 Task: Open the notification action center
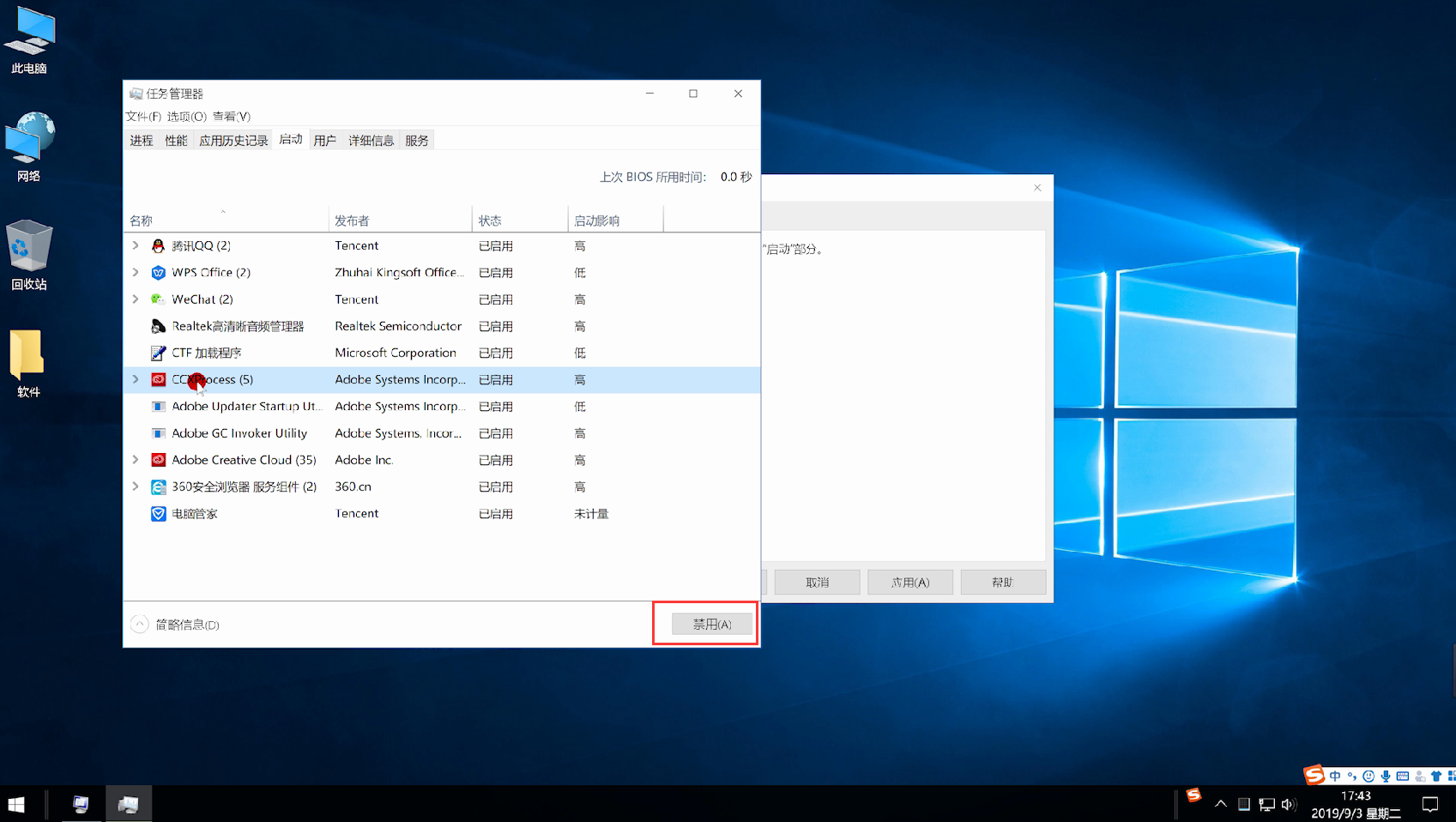1430,804
